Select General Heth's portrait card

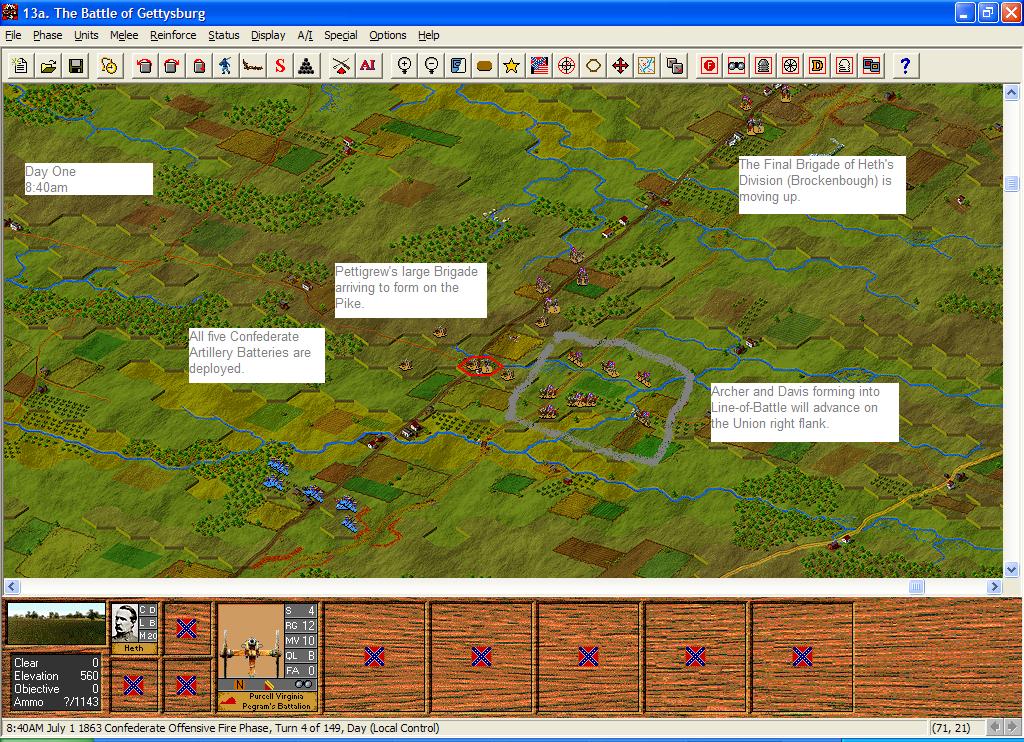point(134,628)
